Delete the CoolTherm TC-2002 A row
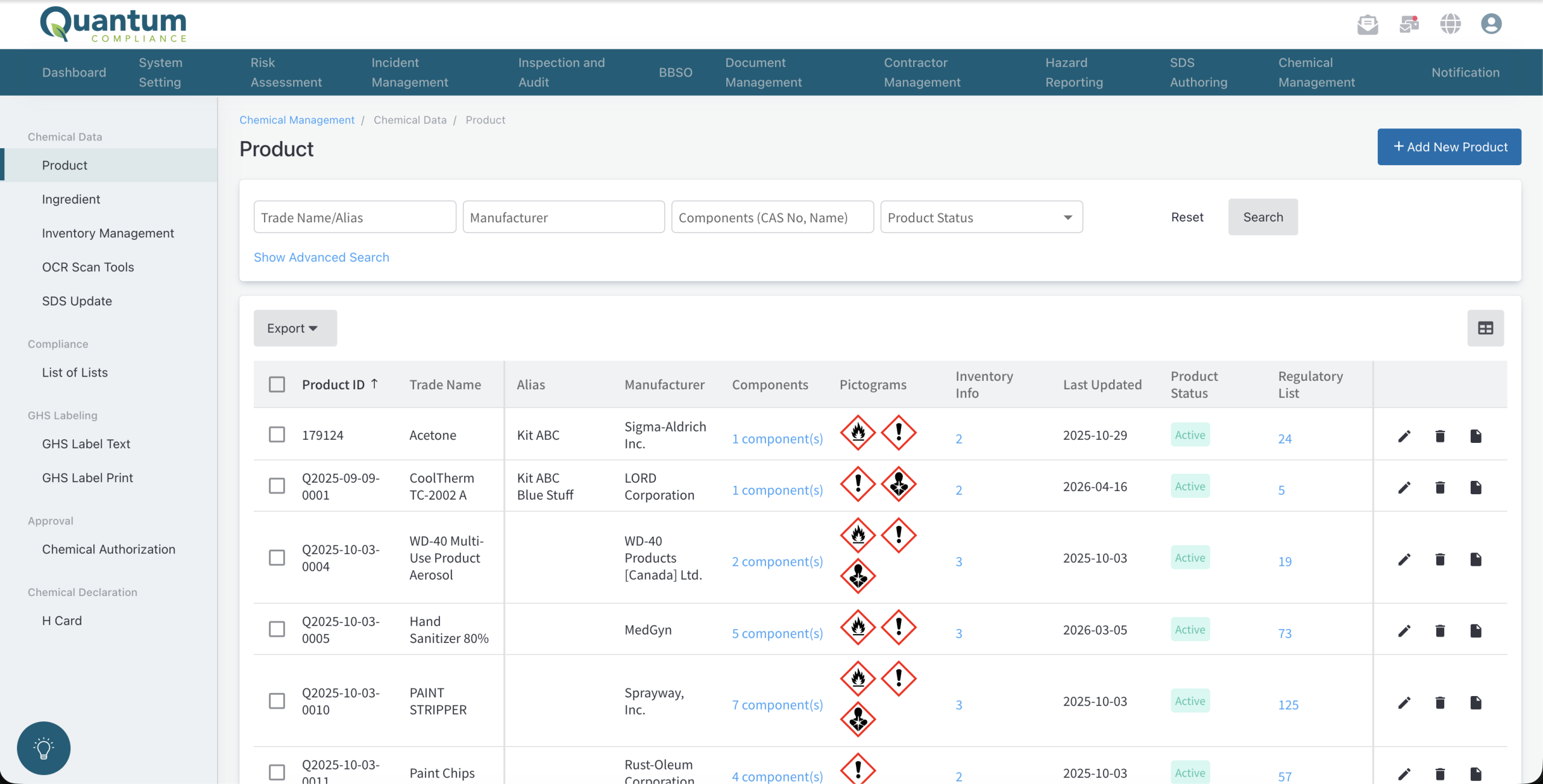 (x=1440, y=487)
